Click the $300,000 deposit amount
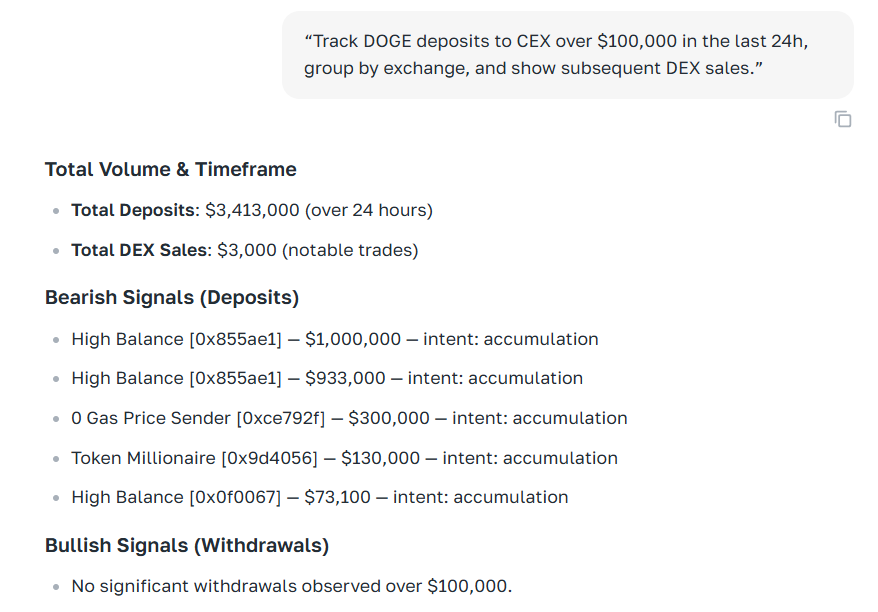 pyautogui.click(x=389, y=418)
